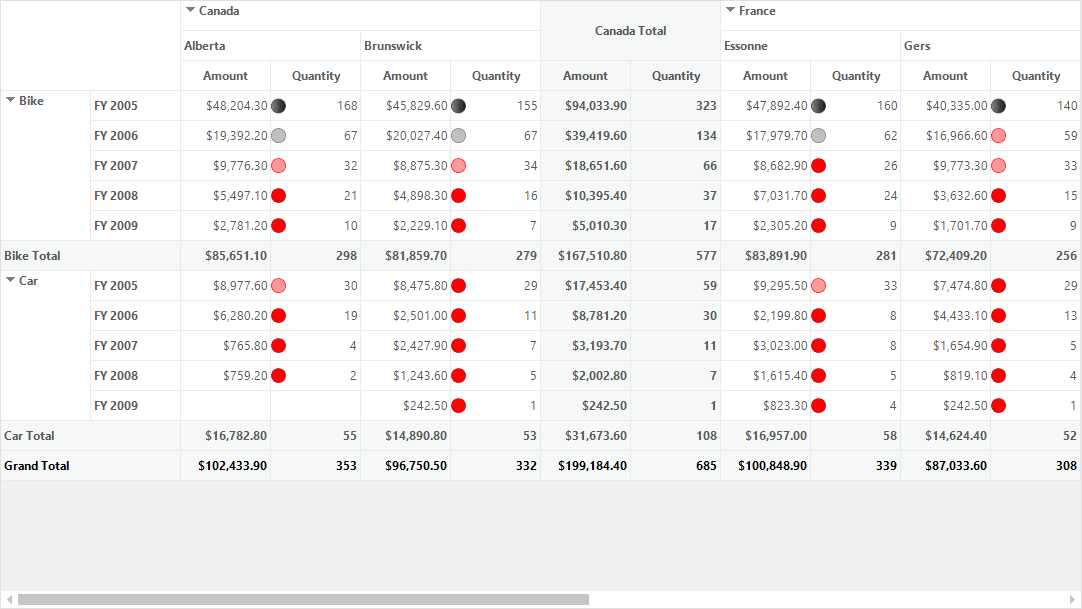The width and height of the screenshot is (1082, 609).
Task: Click the red indicator beside $8,475.80
Action: coord(458,286)
